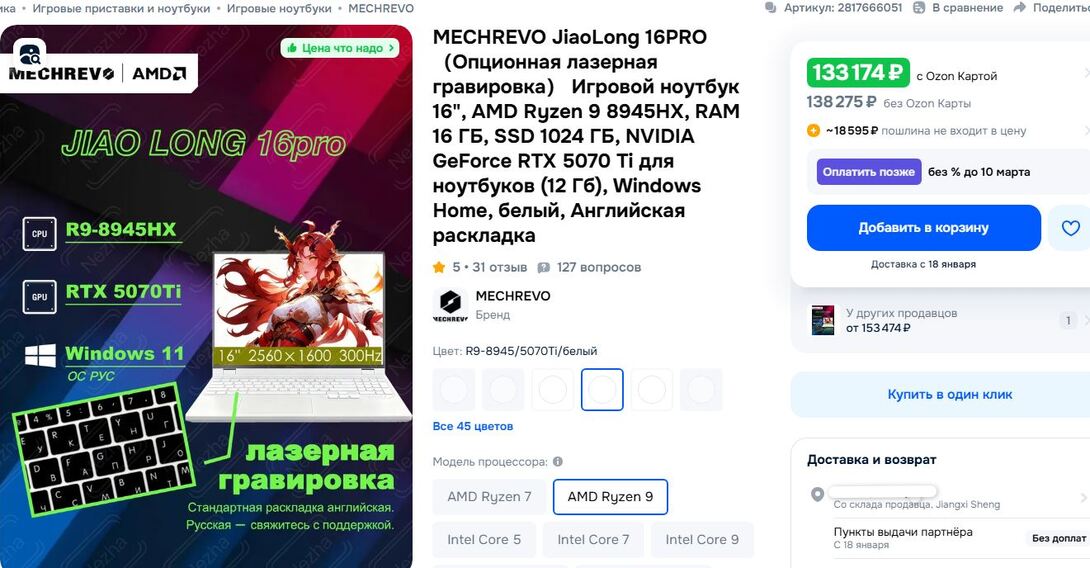Click the share arrow icon
1090x568 pixels.
[1020, 8]
